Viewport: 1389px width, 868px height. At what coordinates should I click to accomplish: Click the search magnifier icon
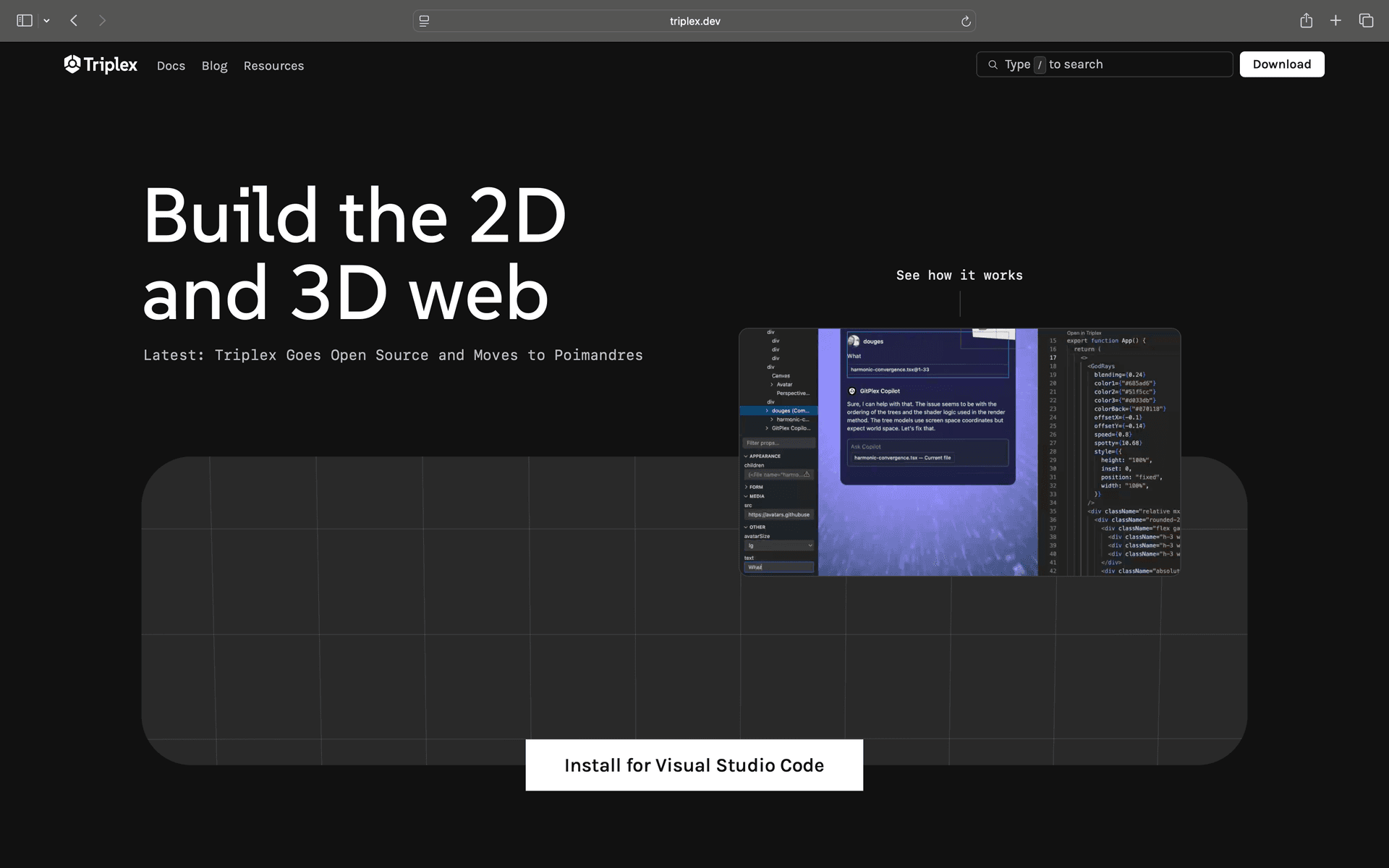point(993,64)
